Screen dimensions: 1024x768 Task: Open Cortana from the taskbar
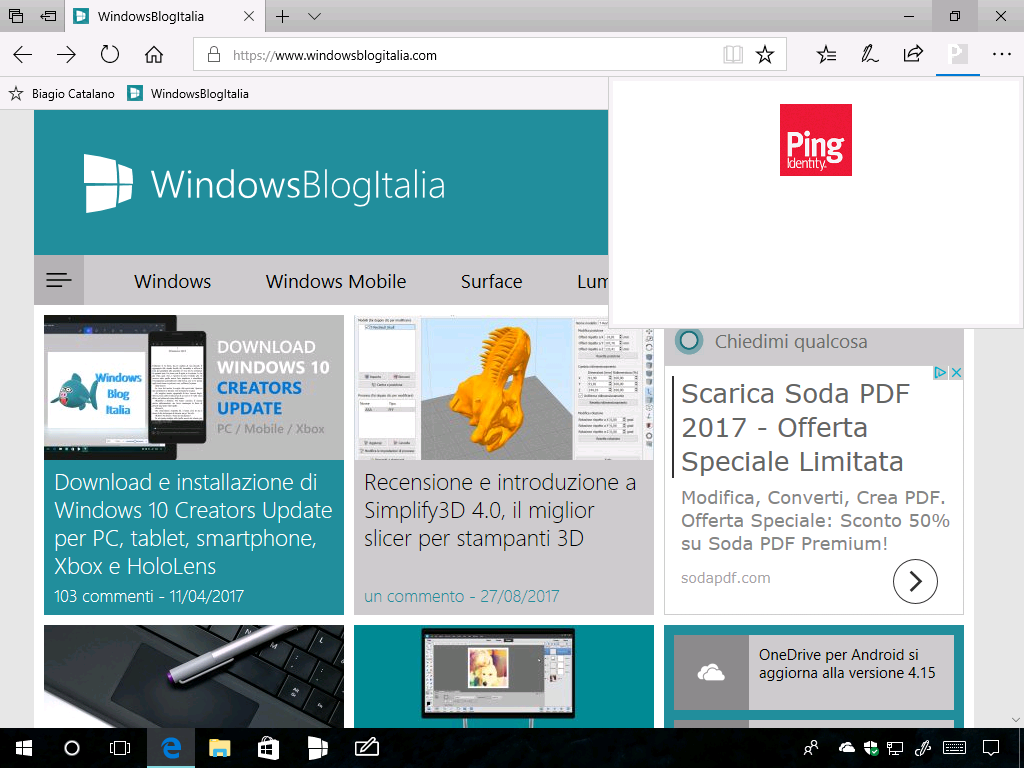[72, 748]
